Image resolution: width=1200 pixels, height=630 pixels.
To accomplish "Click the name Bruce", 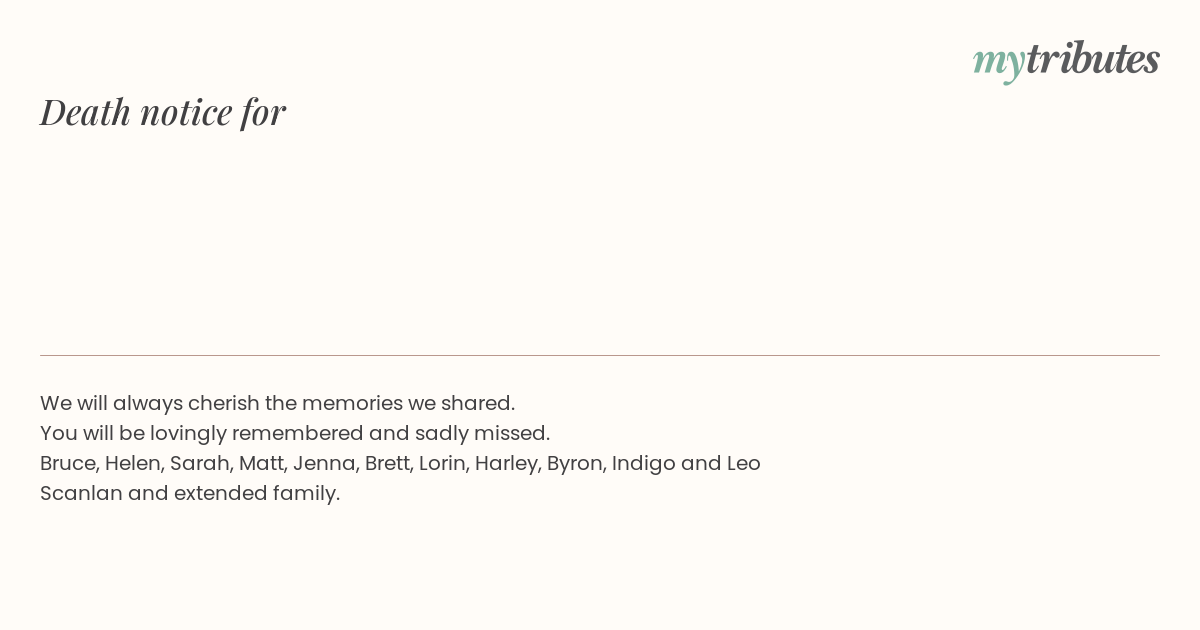I will (x=67, y=463).
